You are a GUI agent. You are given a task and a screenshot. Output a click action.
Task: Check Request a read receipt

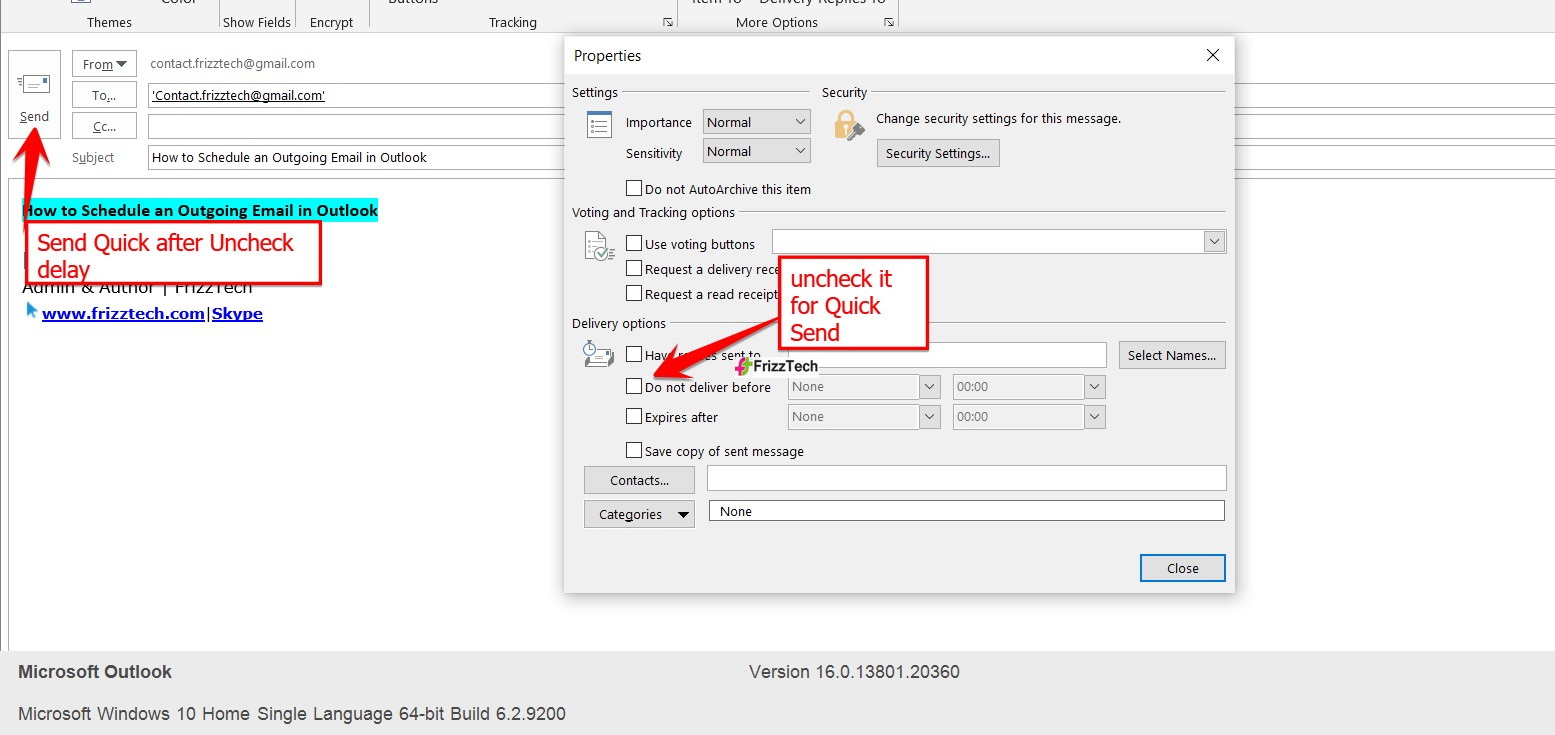(633, 293)
